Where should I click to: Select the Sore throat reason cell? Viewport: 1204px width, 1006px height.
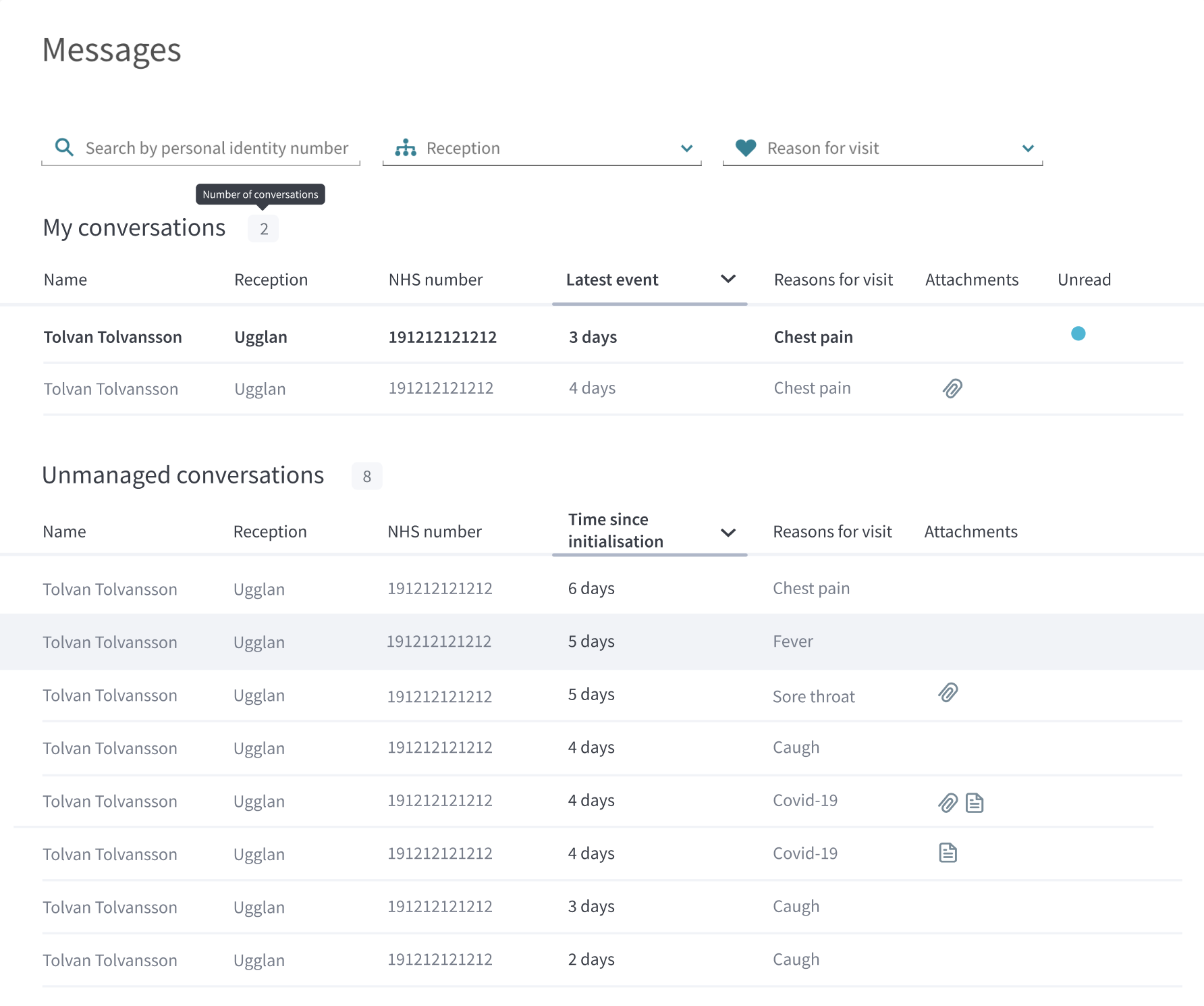tap(814, 696)
